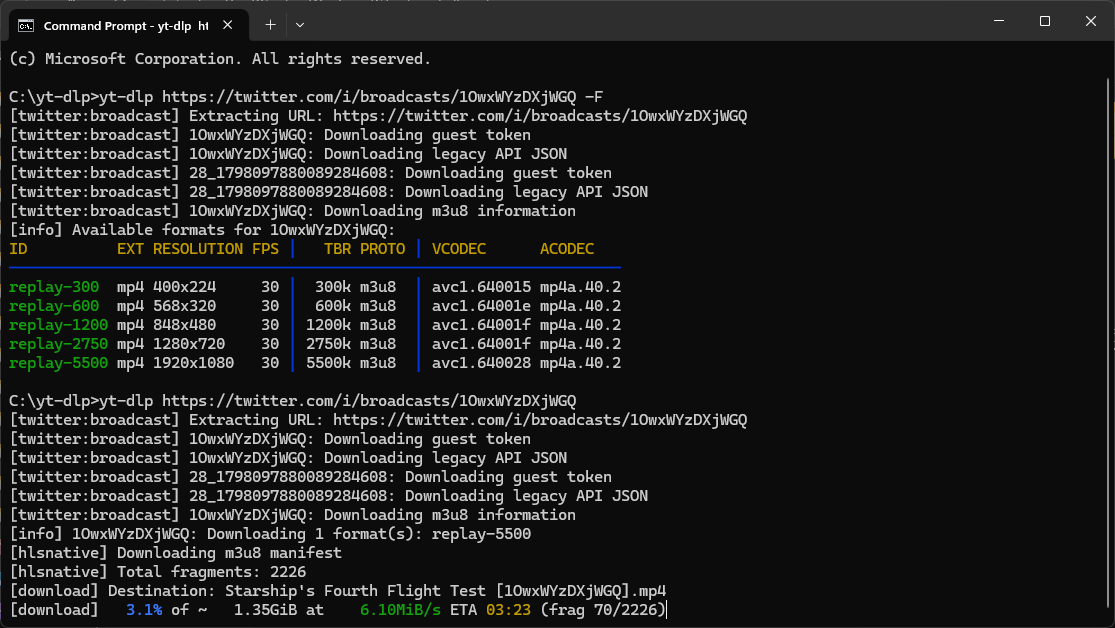Click the FPS column header

[265, 249]
